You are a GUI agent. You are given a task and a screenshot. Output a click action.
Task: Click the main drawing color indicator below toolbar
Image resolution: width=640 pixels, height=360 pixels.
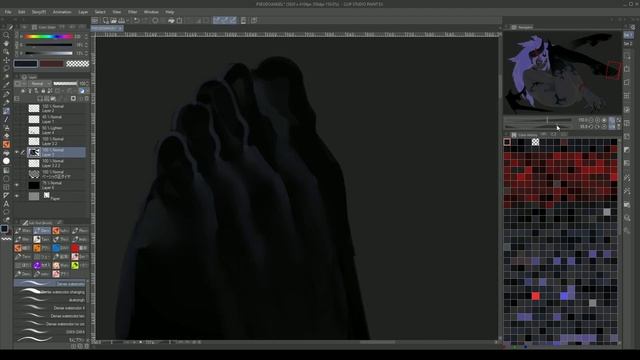click(4, 229)
